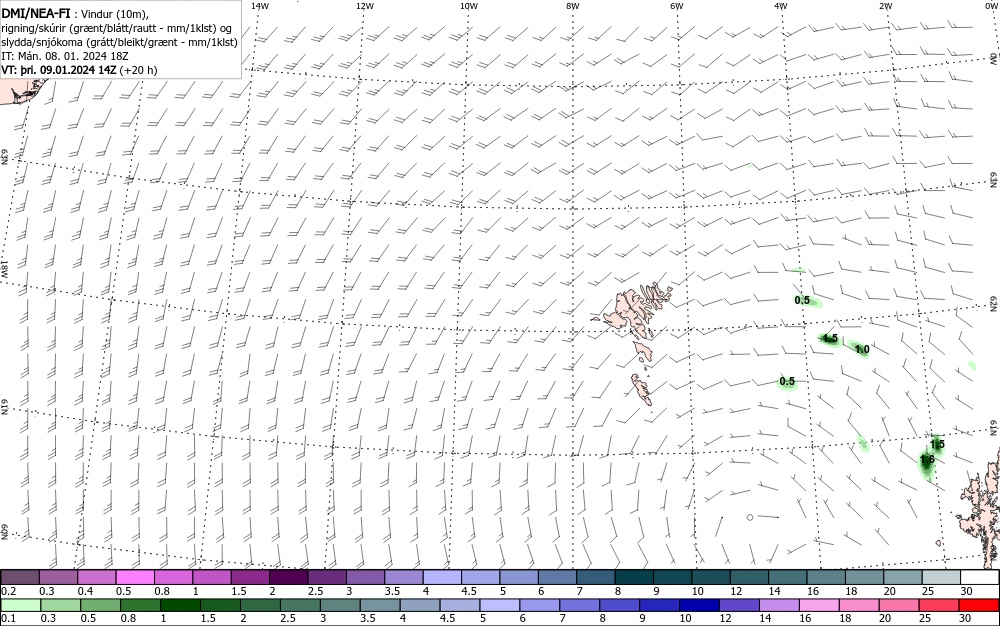Click the 'slydda/snjókoma' legend description line
1000x626 pixels.
click(120, 42)
